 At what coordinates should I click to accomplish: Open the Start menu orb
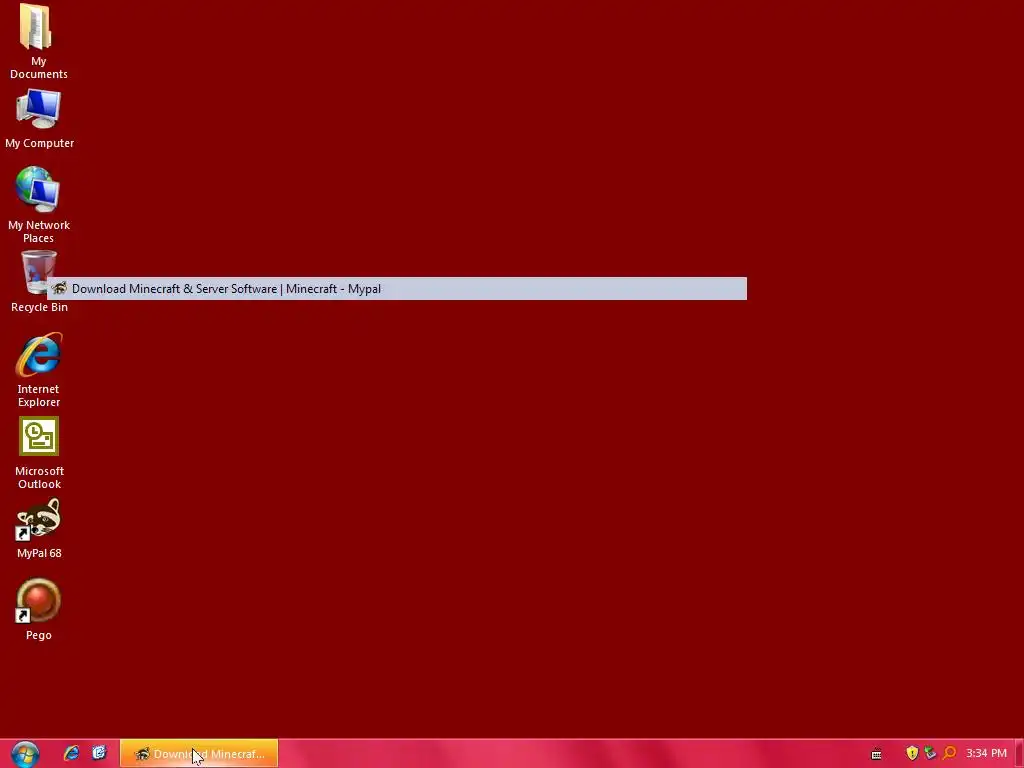click(25, 754)
